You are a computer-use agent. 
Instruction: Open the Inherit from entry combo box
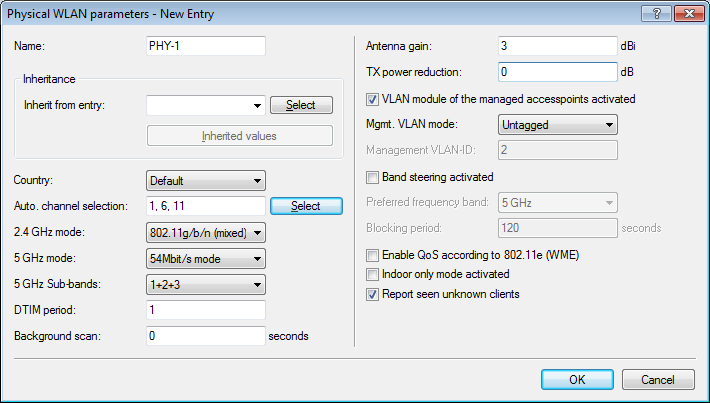[205, 105]
